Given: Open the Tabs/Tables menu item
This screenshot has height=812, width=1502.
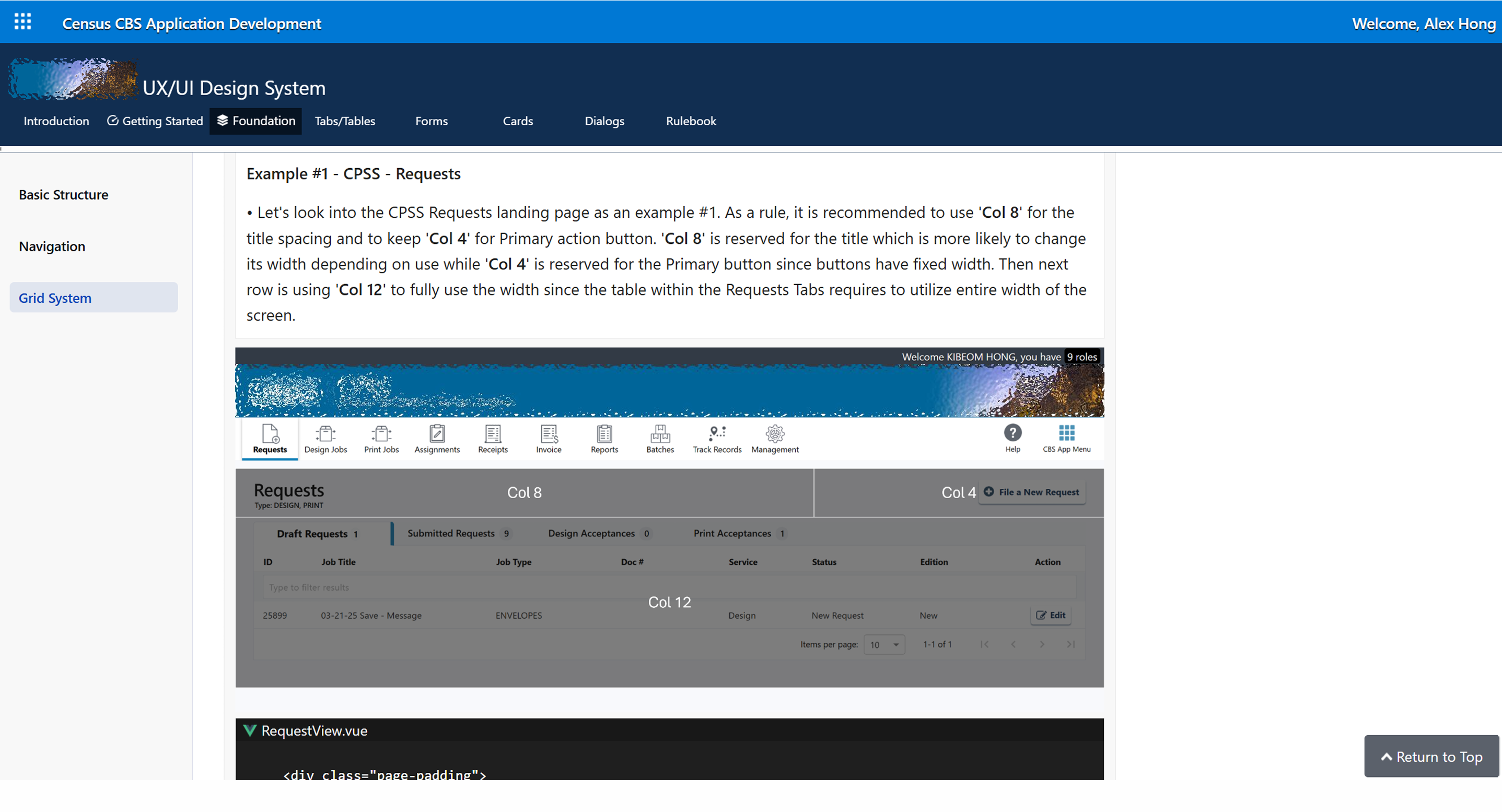Looking at the screenshot, I should coord(345,121).
